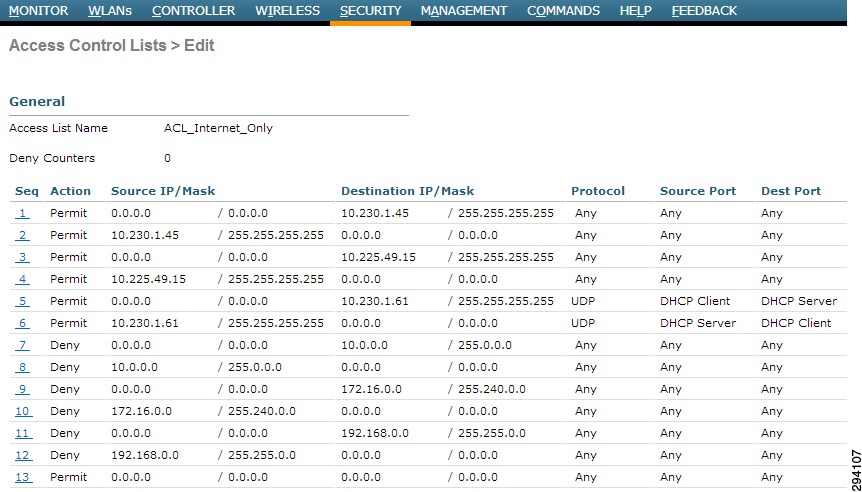
Task: Click source IP 10.225.49.15 in row 4
Action: (148, 279)
